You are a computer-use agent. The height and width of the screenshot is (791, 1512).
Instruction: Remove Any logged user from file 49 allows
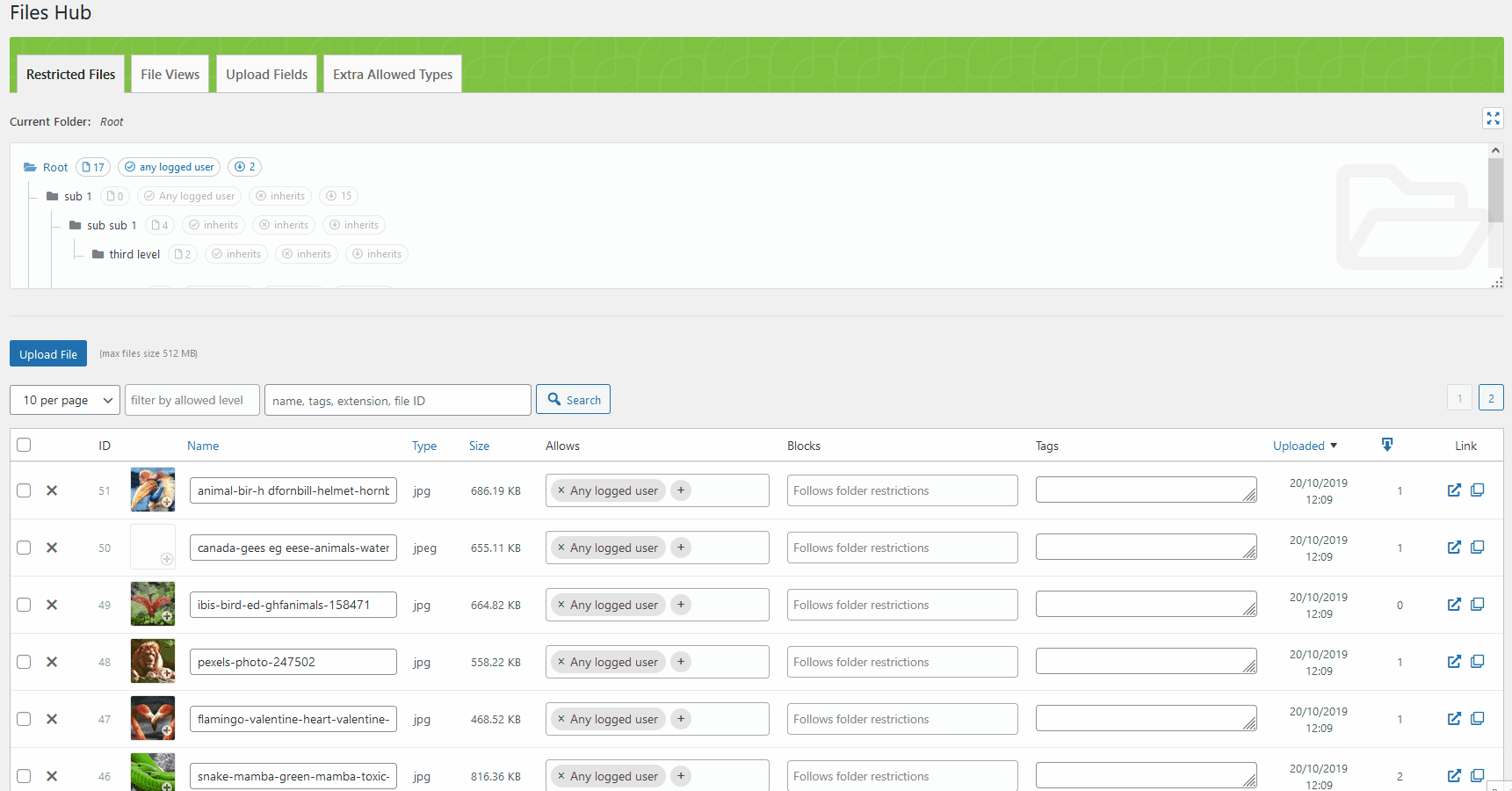click(561, 605)
